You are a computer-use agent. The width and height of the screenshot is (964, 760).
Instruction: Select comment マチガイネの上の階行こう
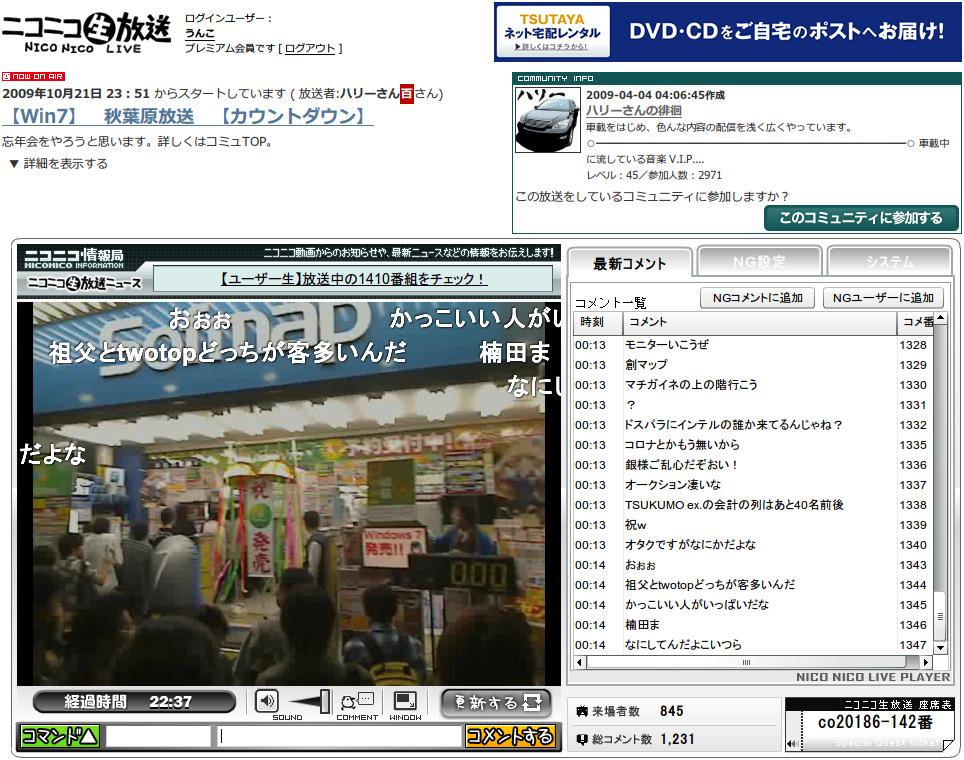point(753,385)
